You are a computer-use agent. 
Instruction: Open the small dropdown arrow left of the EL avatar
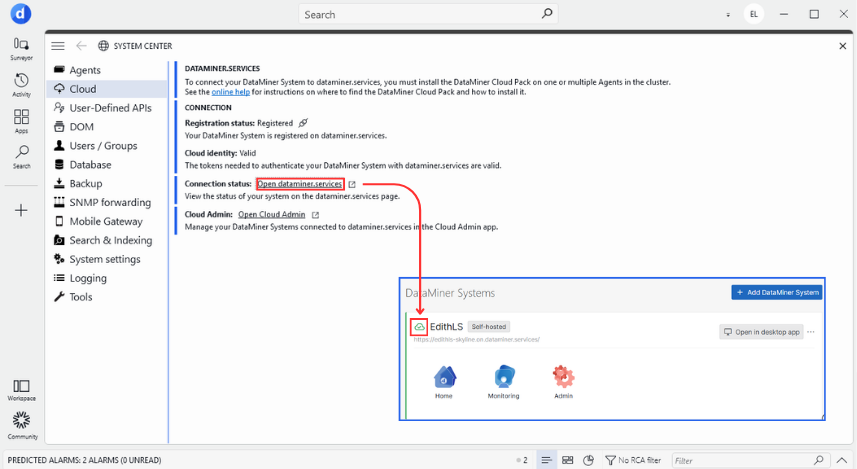click(x=728, y=15)
